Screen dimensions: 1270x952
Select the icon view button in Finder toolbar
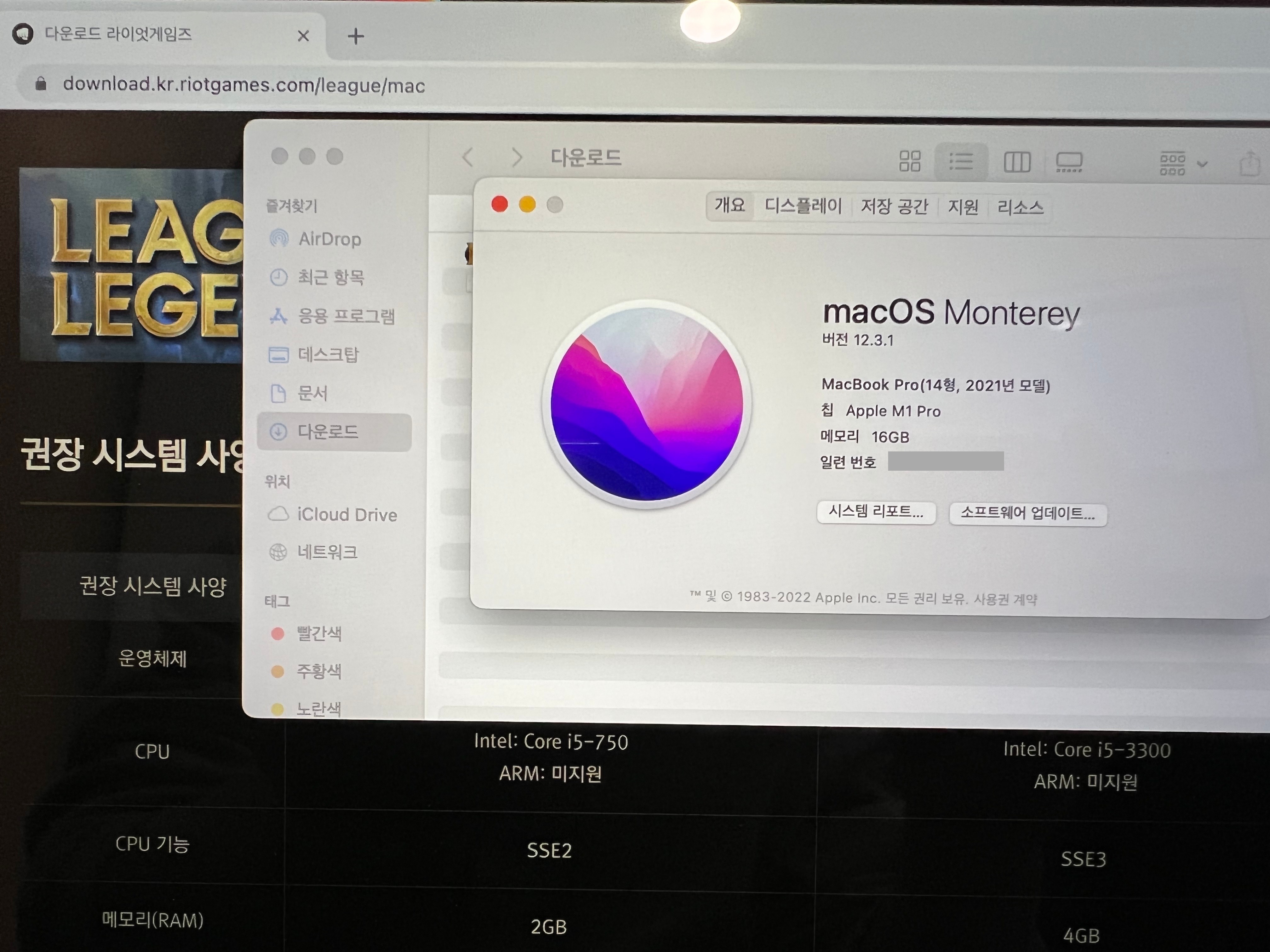[910, 161]
